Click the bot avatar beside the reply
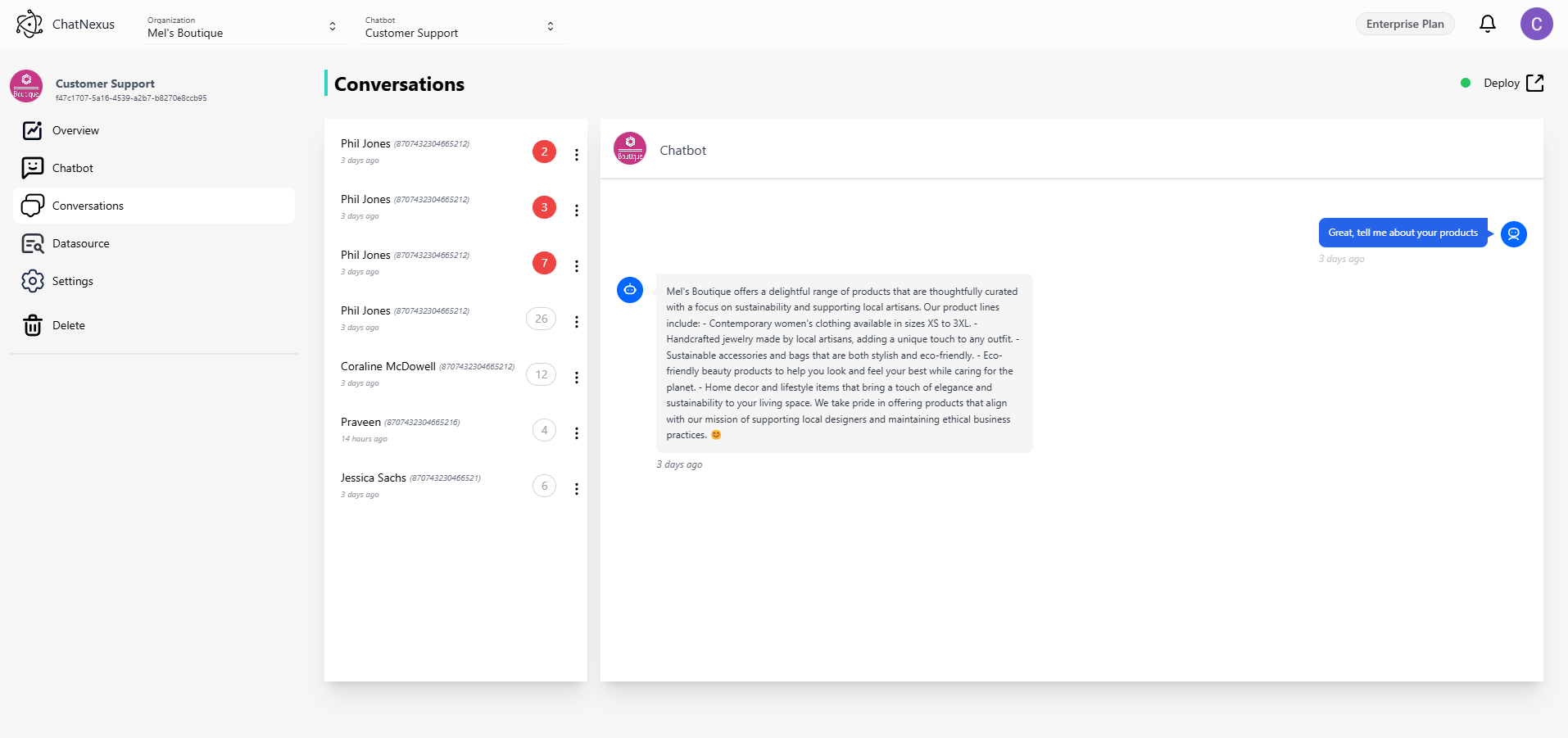 tap(630, 290)
